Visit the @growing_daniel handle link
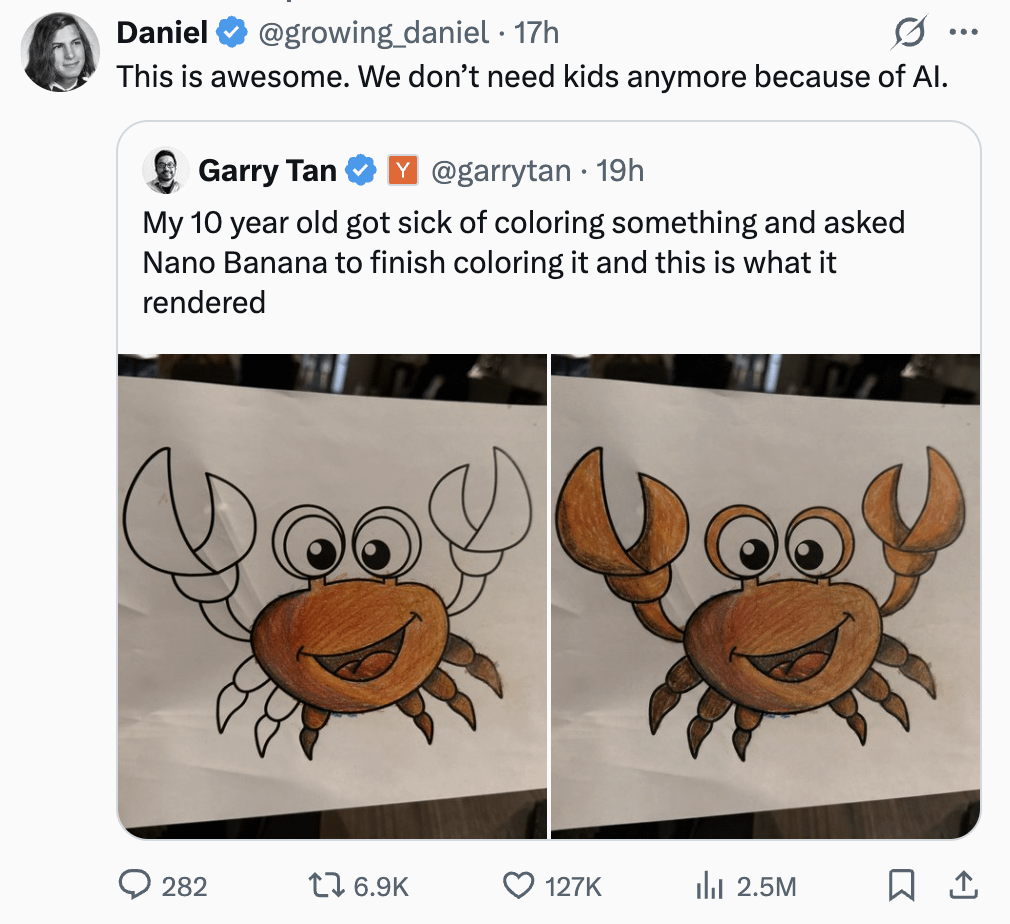This screenshot has width=1010, height=924. (375, 33)
